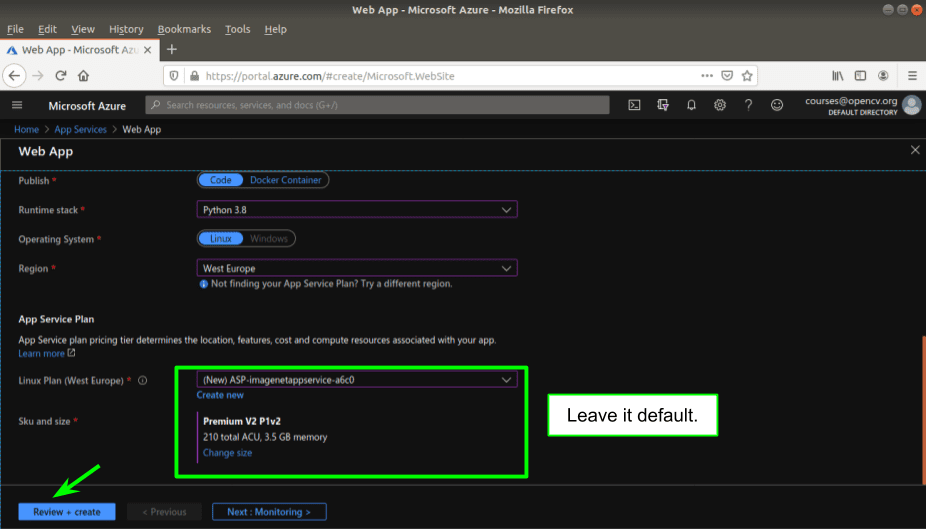Show info tooltip for Linux Plan
Image resolution: width=927 pixels, height=530 pixels.
tap(142, 380)
